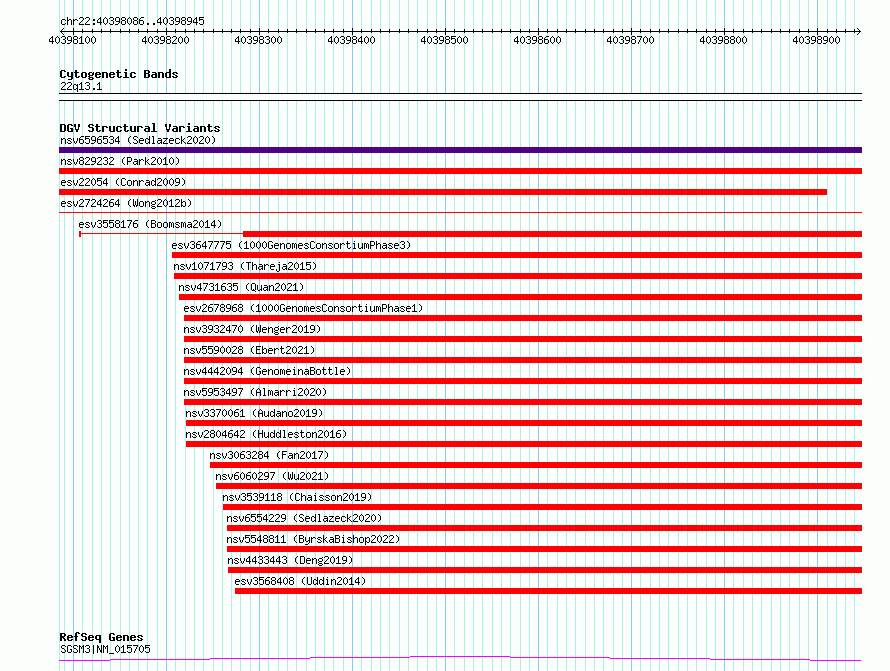Image resolution: width=890 pixels, height=671 pixels.
Task: Open the nsv4433443 (Deng2019) entry
Action: click(290, 560)
